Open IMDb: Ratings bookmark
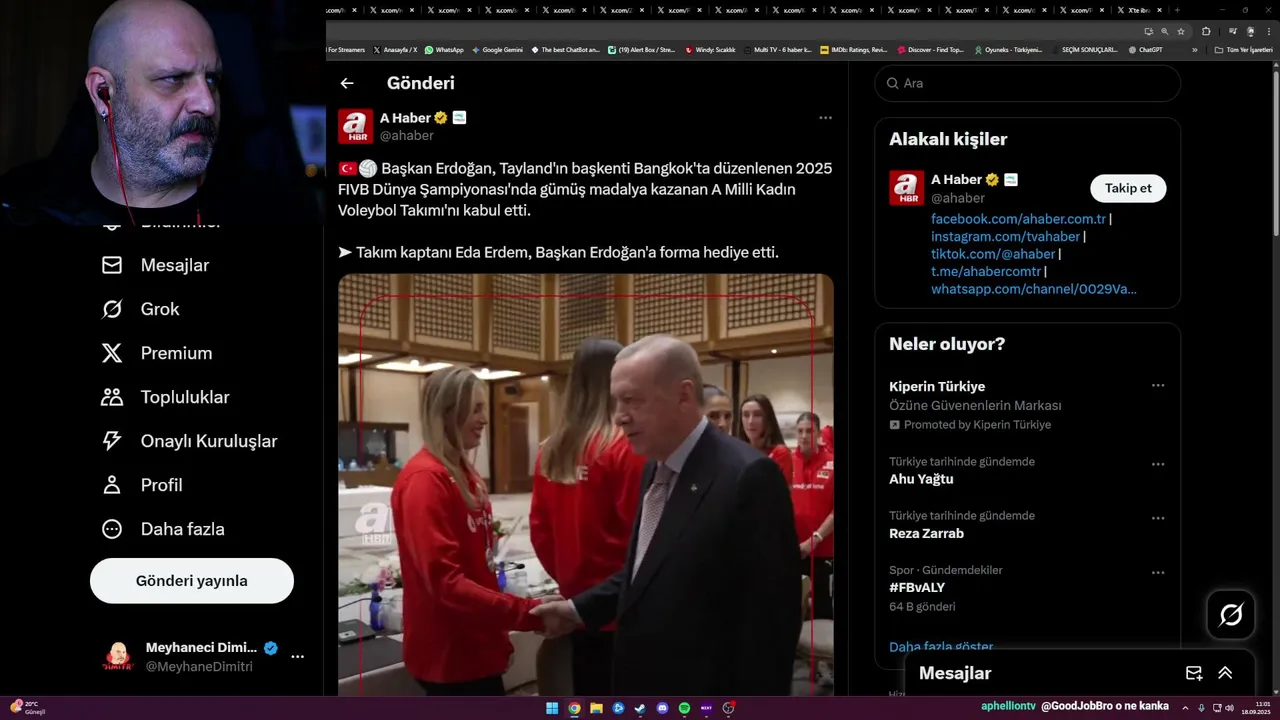 853,49
